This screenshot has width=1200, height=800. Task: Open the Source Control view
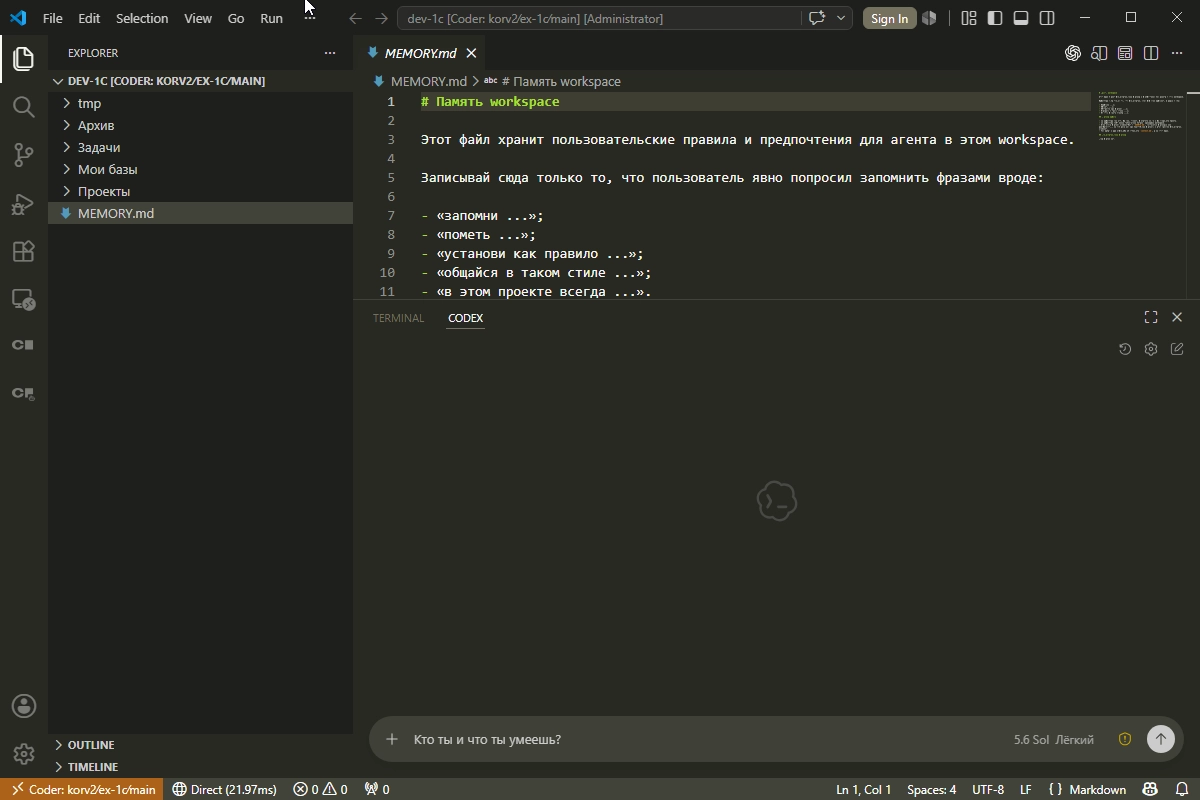click(24, 155)
